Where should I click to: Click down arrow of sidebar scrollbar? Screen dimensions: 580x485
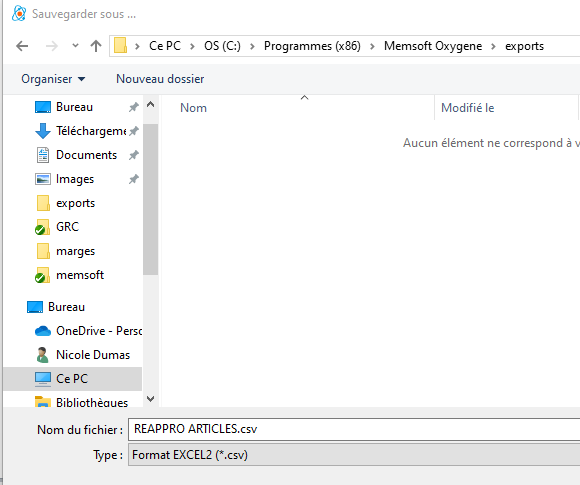click(x=151, y=399)
